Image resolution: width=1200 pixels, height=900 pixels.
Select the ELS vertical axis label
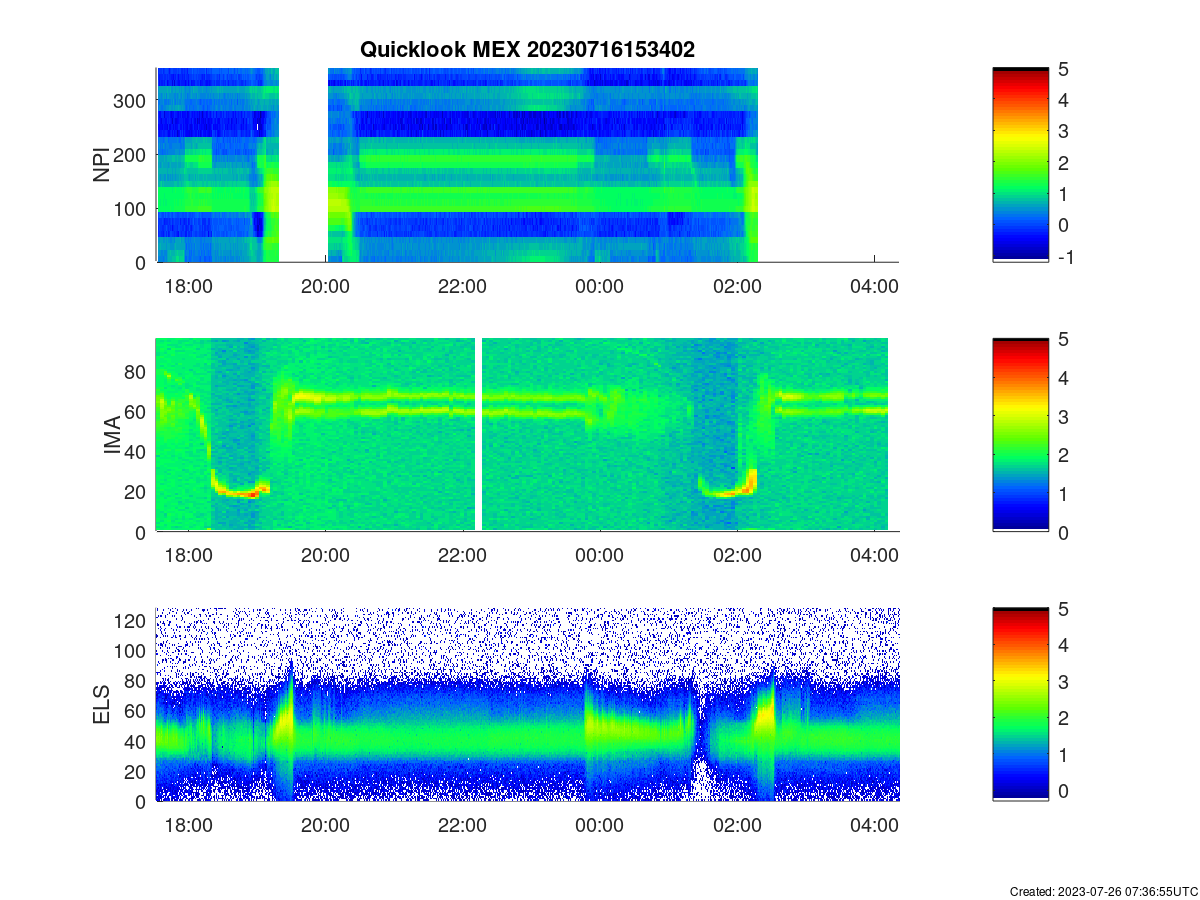click(x=102, y=705)
